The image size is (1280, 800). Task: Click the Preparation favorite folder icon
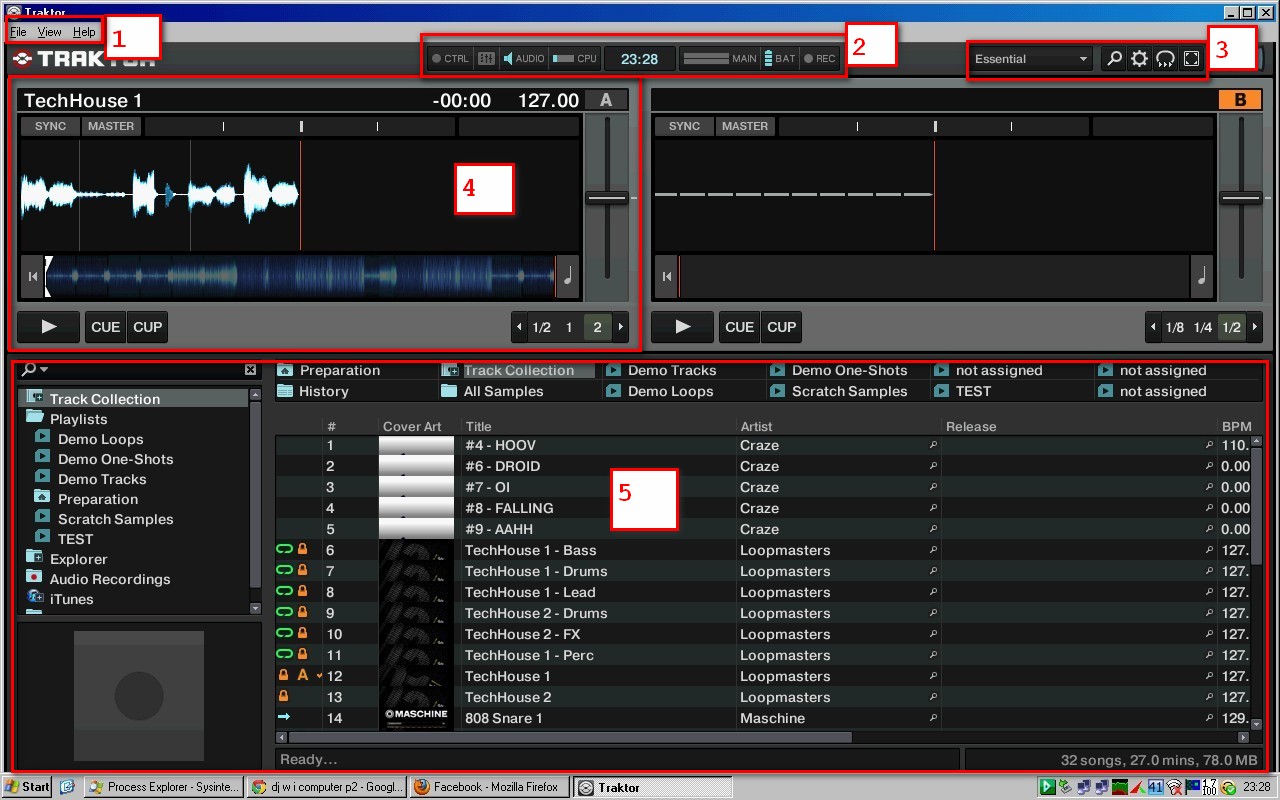click(x=285, y=370)
